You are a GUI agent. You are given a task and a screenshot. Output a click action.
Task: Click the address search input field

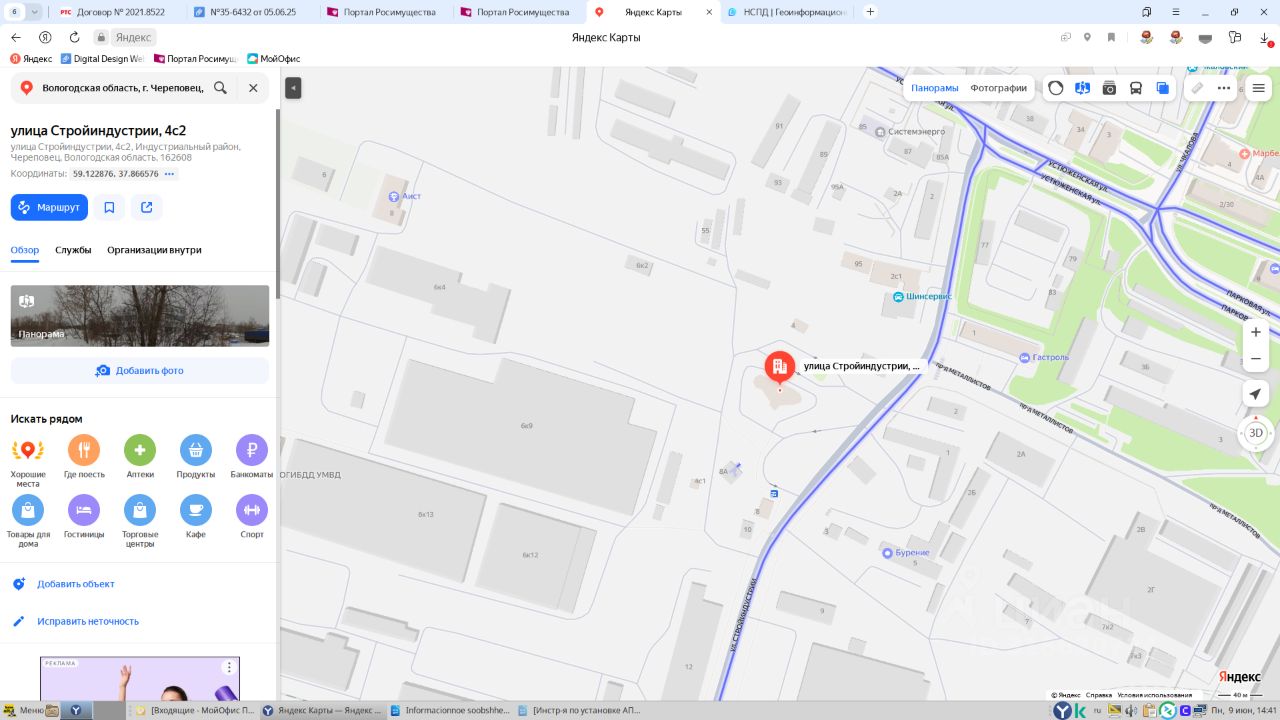tap(122, 88)
